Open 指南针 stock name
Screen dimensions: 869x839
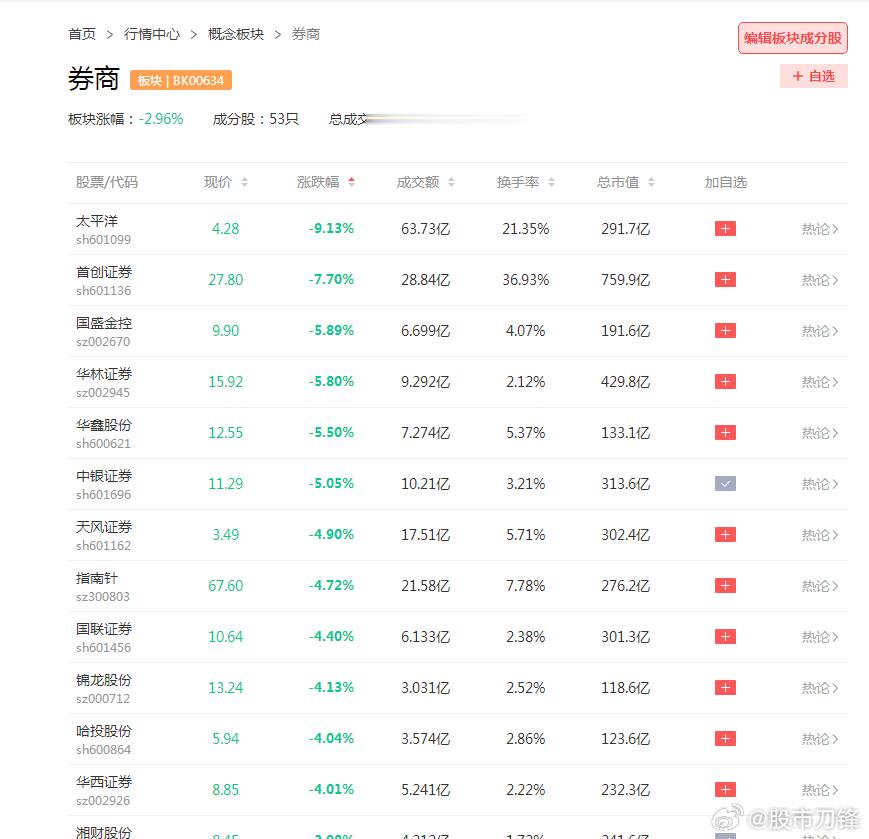click(x=97, y=577)
